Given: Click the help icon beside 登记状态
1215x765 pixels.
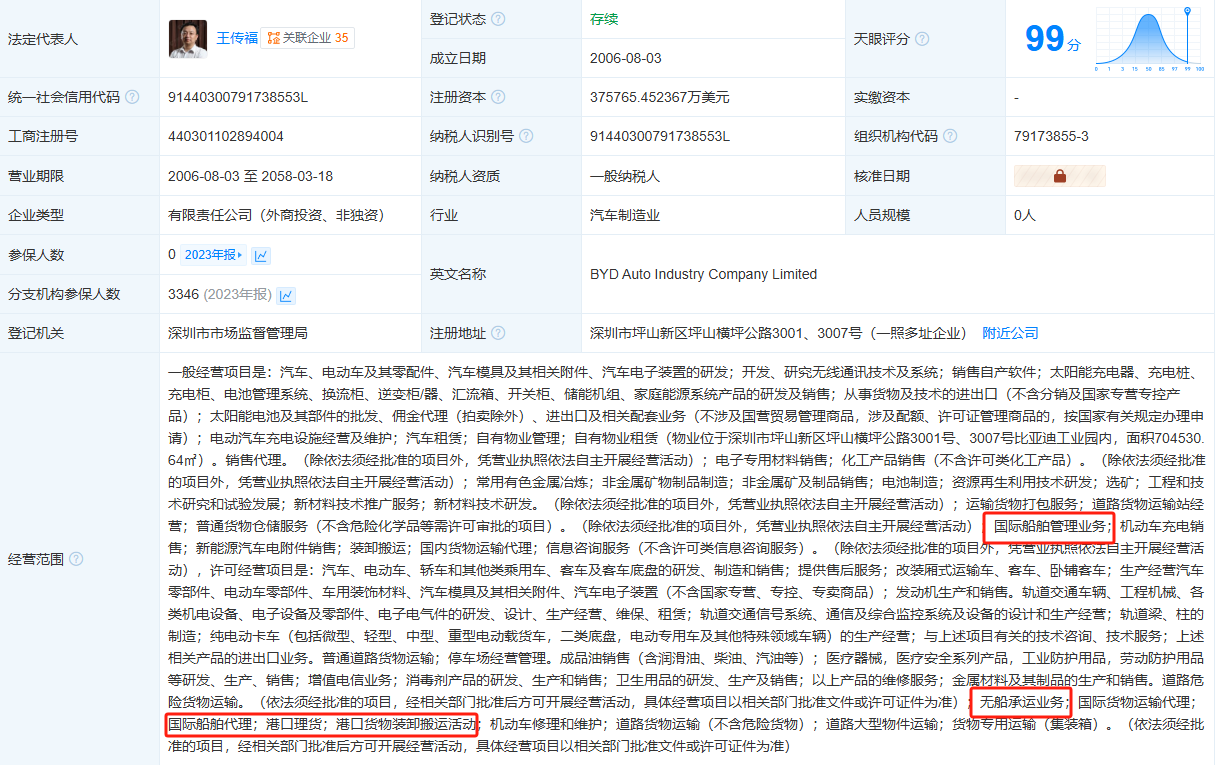Looking at the screenshot, I should click(498, 19).
